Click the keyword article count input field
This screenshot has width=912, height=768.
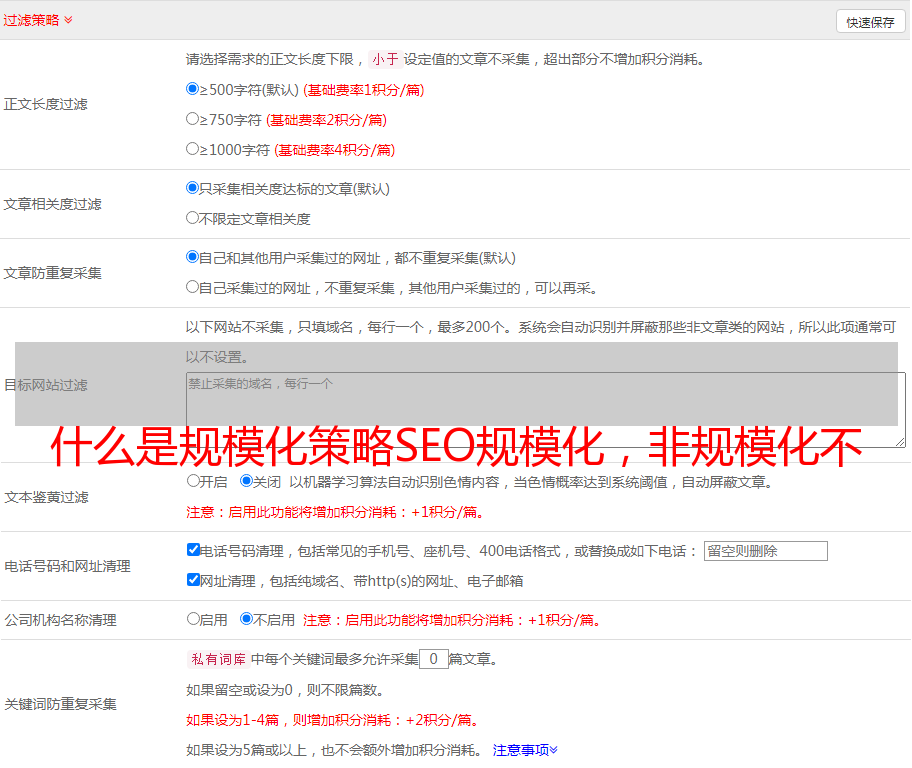point(433,659)
